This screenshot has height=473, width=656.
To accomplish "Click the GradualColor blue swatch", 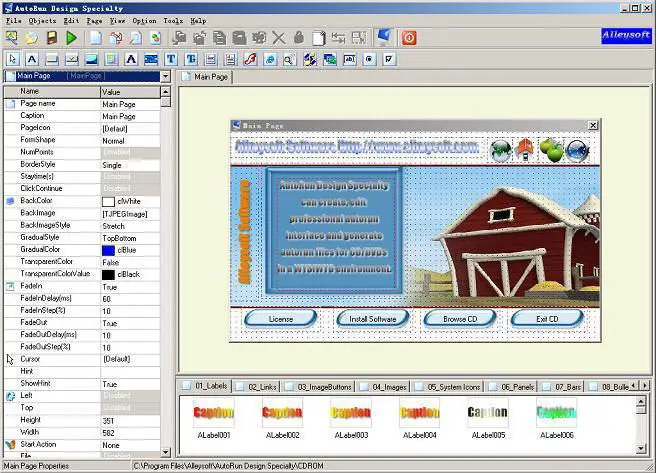I will (x=108, y=250).
